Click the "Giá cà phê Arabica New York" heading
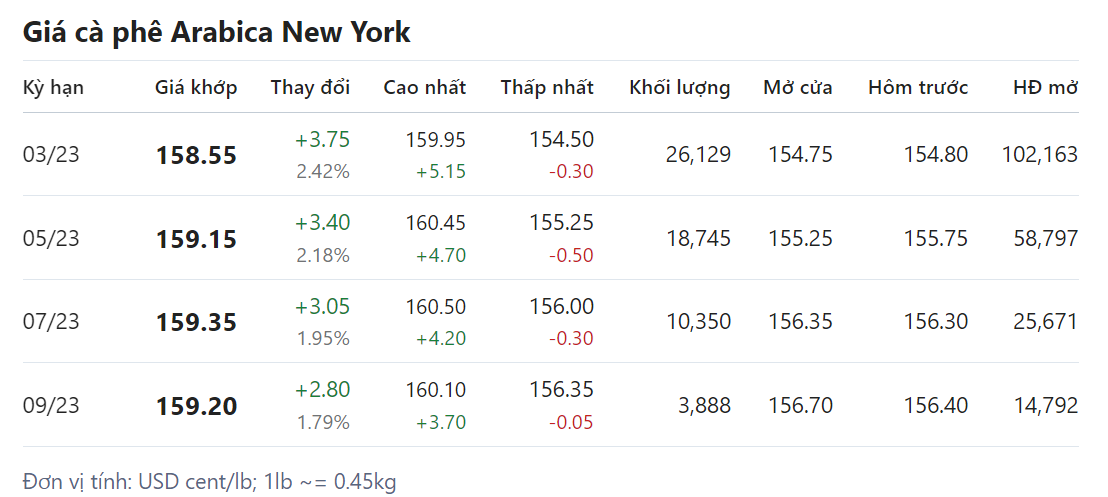This screenshot has height=497, width=1108. (216, 32)
